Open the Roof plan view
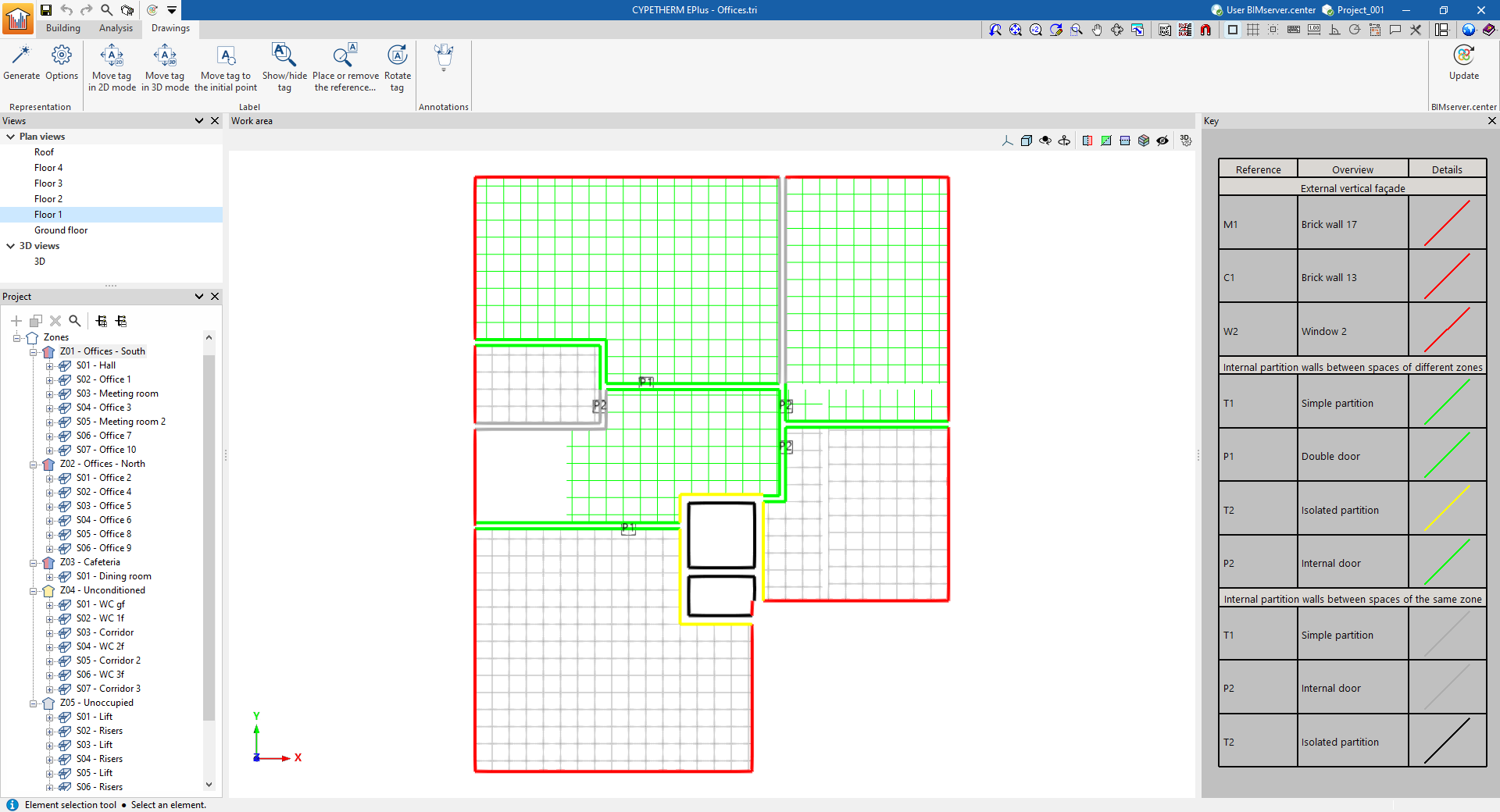This screenshot has width=1500, height=812. click(x=44, y=152)
